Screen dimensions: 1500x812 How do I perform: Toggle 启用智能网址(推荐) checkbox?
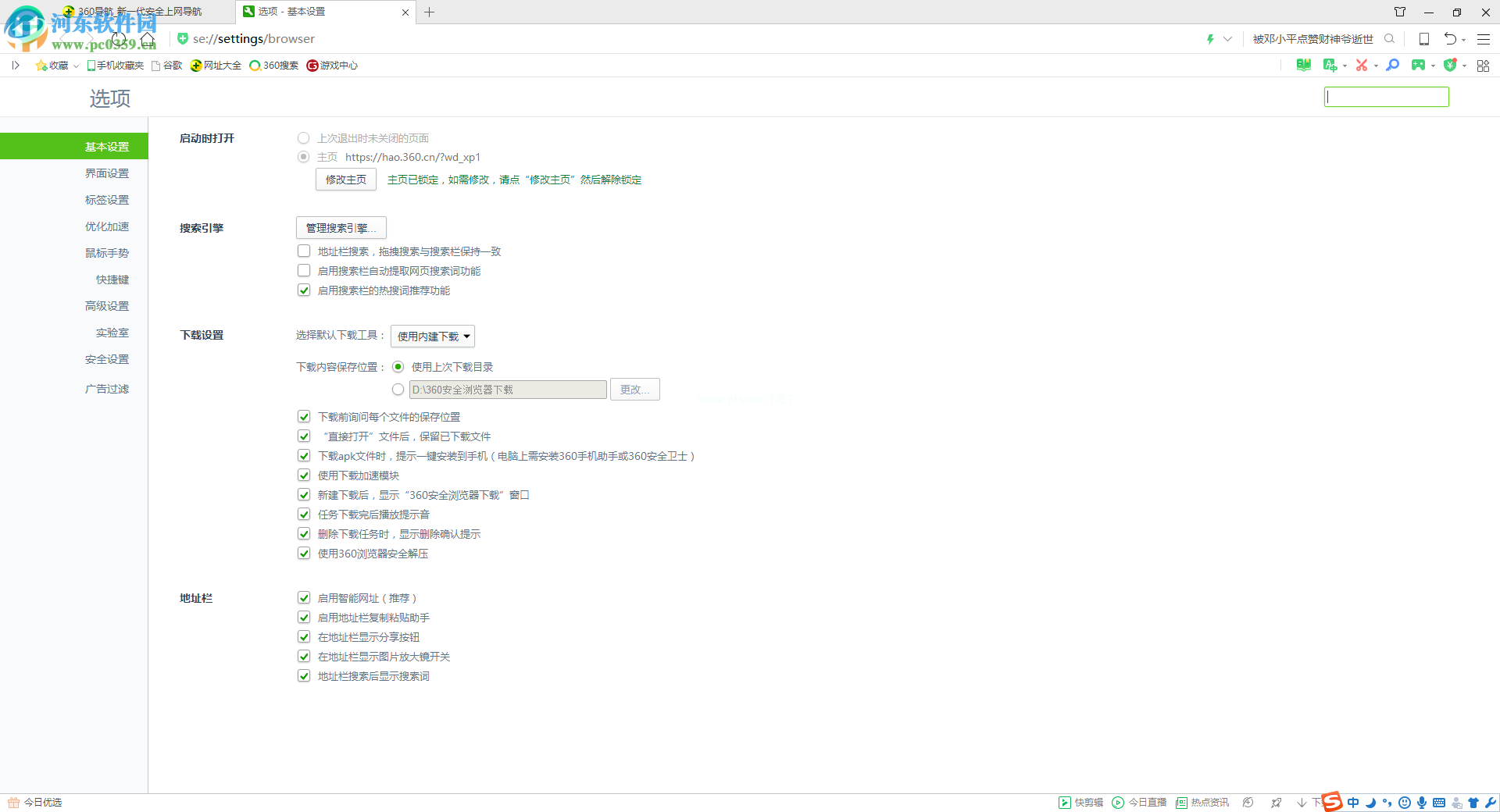(x=304, y=598)
